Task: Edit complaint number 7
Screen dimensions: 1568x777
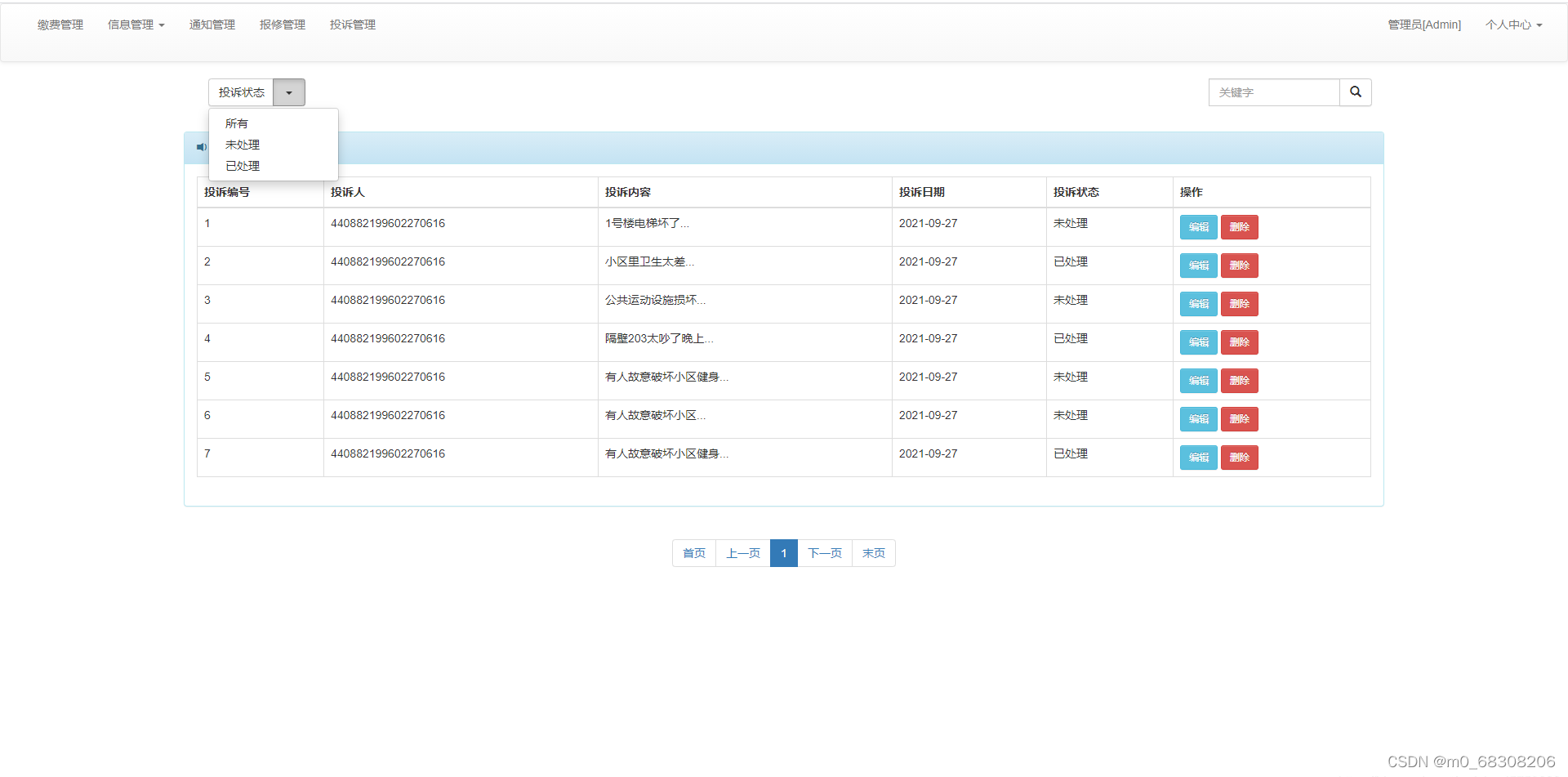Action: click(1198, 458)
